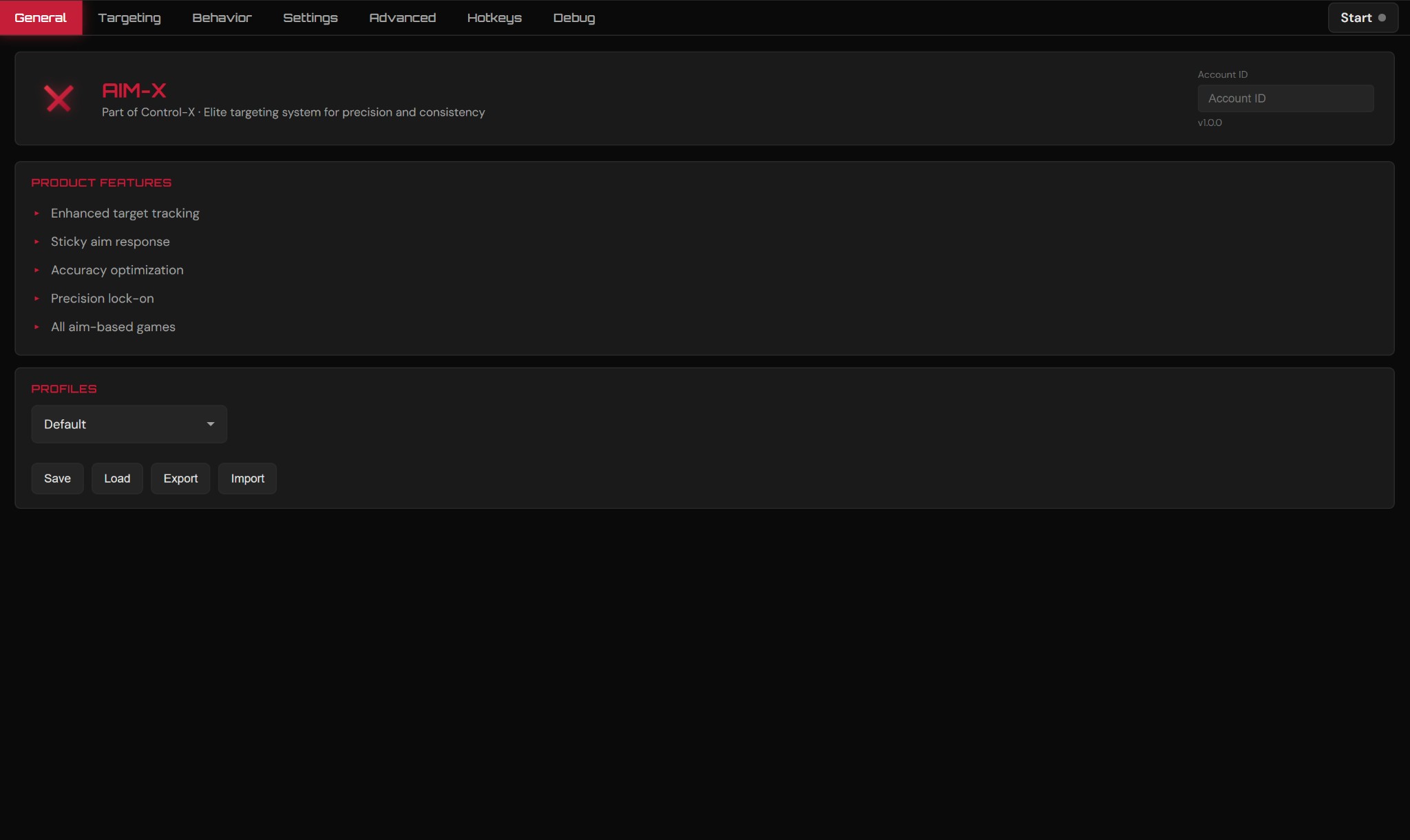Show the Debug tab
This screenshot has height=840, width=1410.
coord(574,18)
